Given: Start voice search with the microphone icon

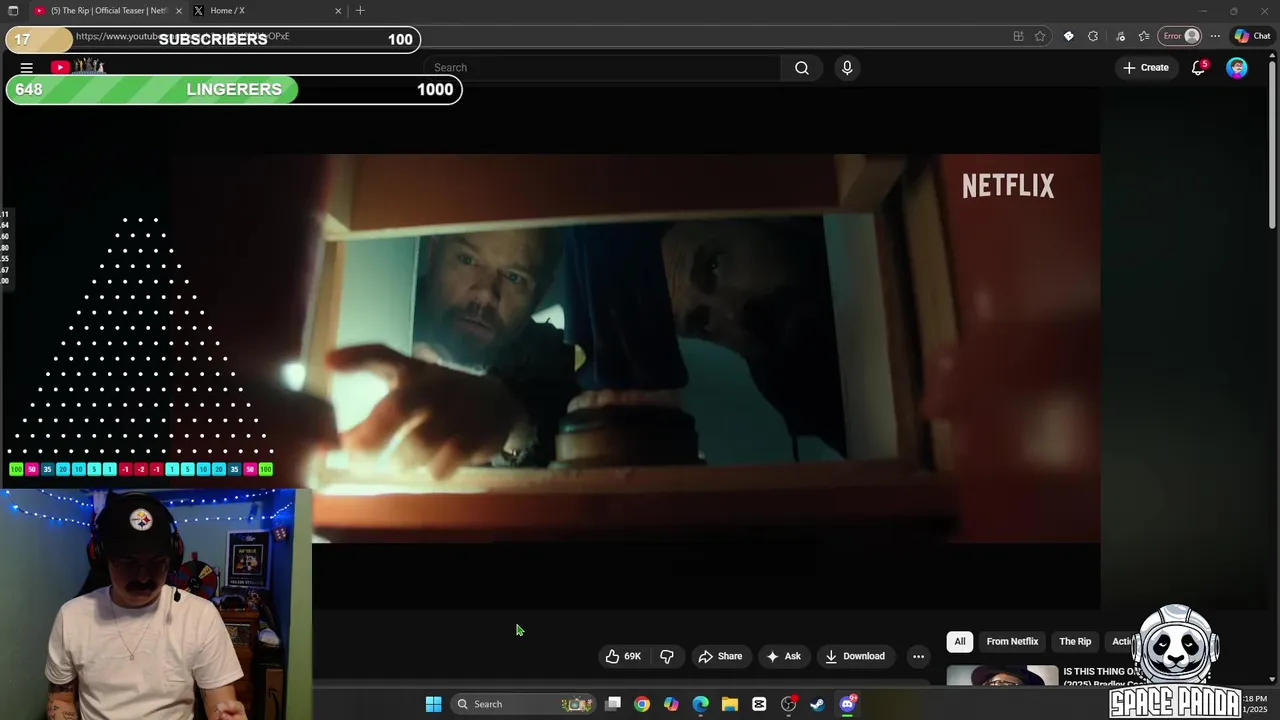Looking at the screenshot, I should (847, 68).
